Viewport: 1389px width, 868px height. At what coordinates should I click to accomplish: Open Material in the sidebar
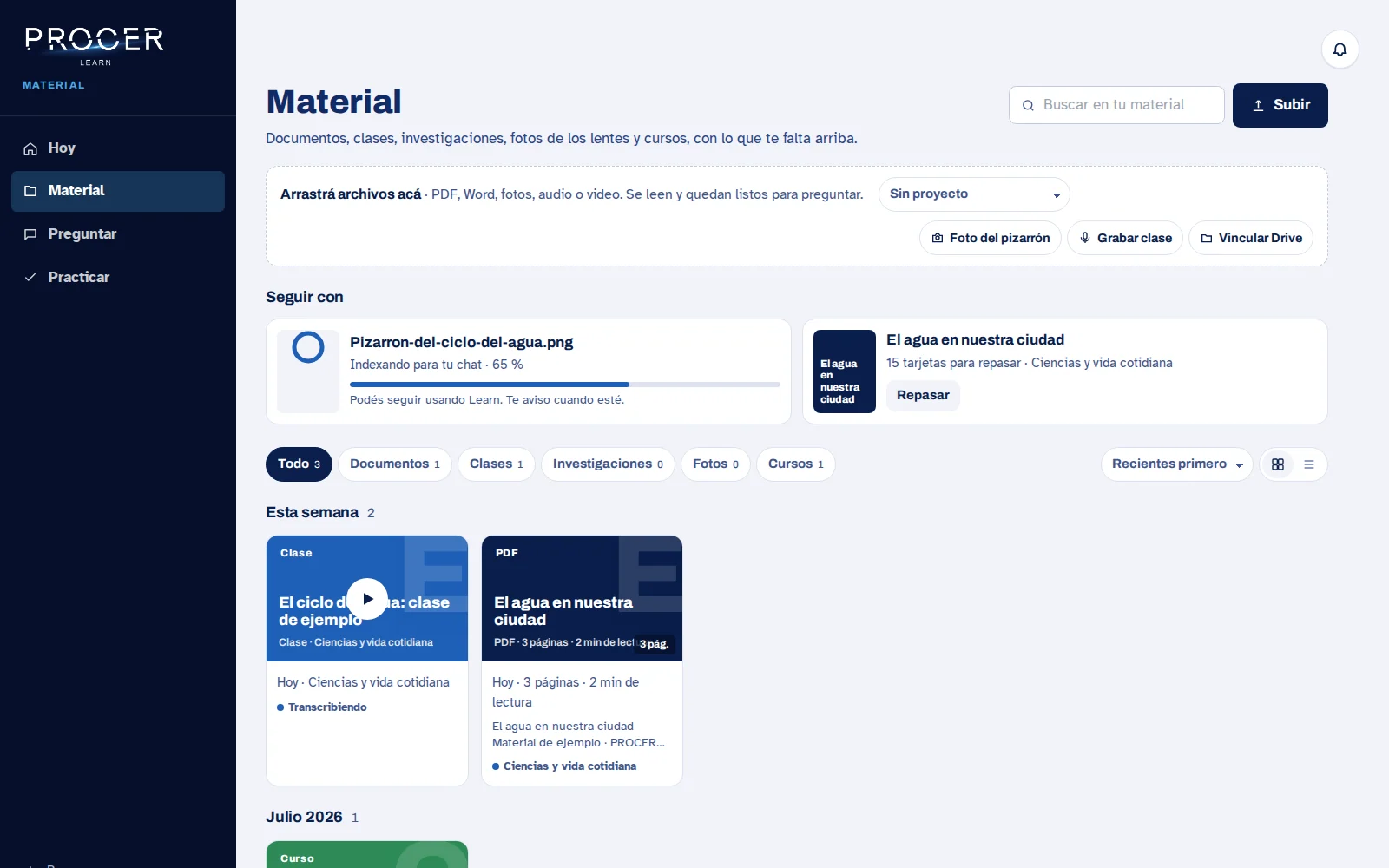(x=118, y=191)
